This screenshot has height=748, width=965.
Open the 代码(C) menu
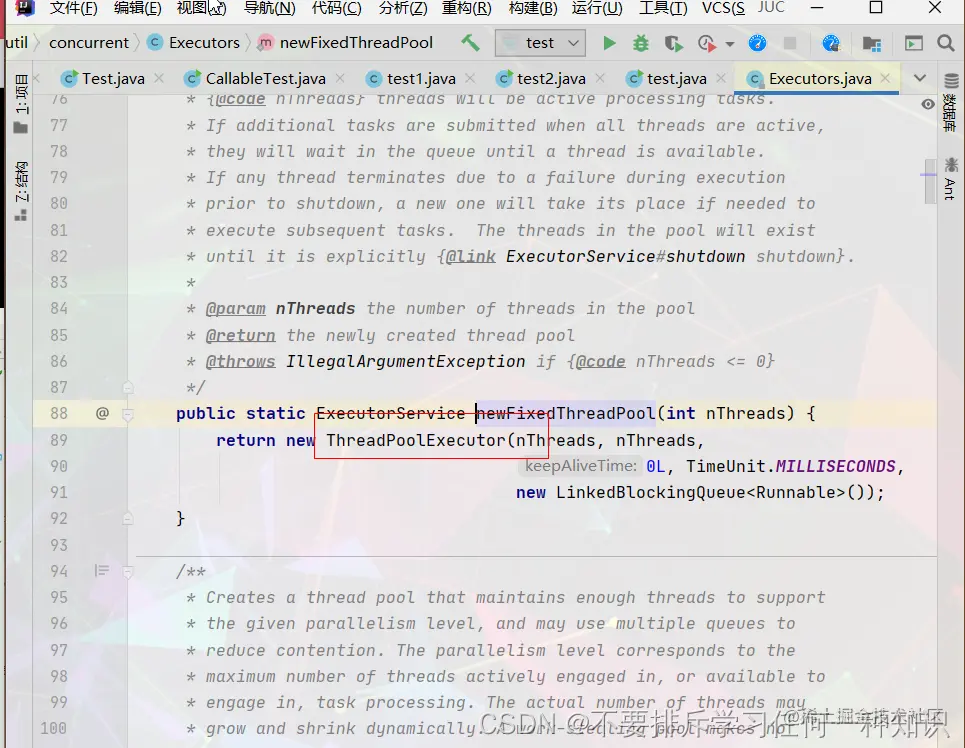coord(337,8)
